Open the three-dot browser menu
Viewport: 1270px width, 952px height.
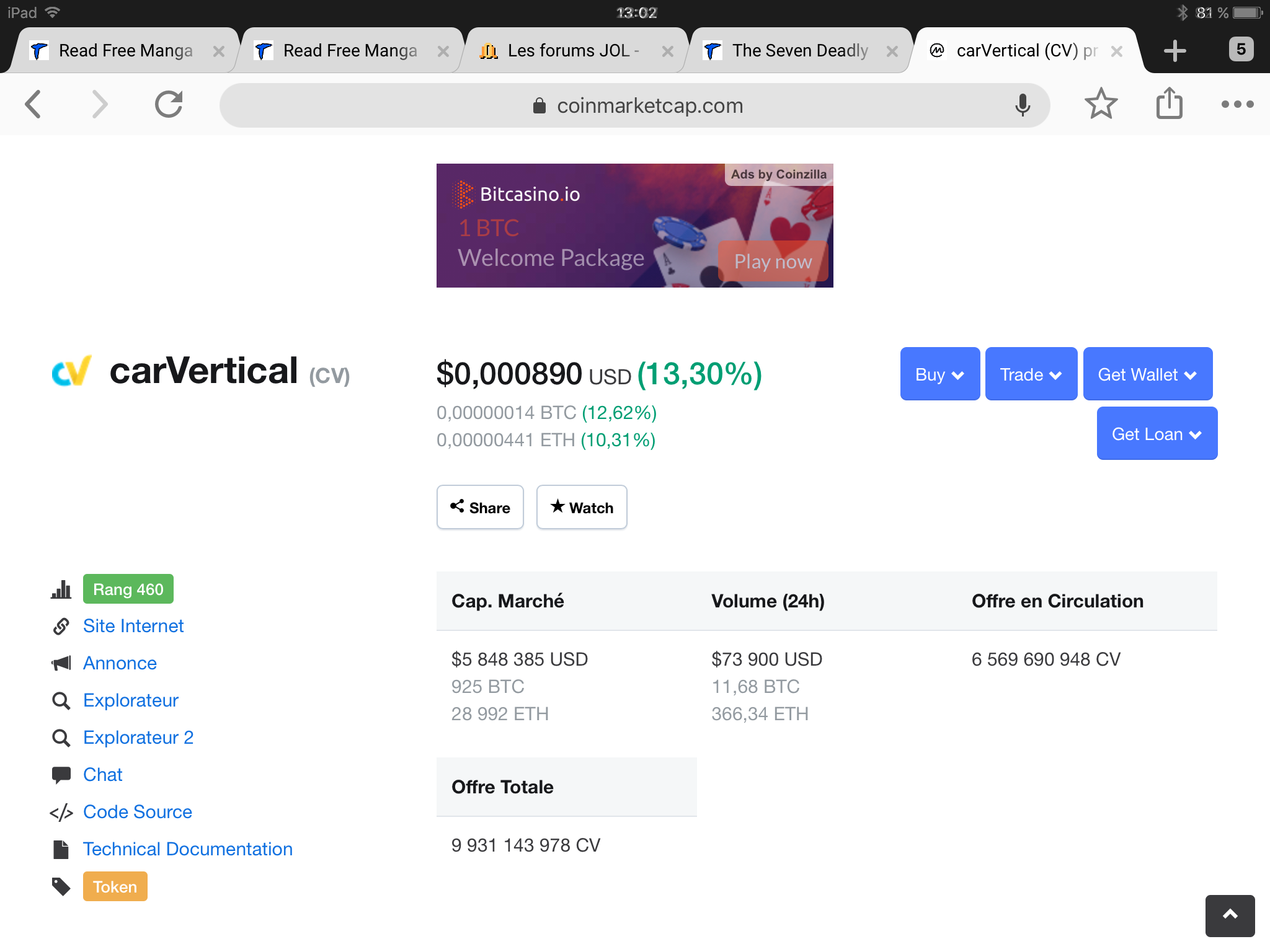[x=1237, y=104]
